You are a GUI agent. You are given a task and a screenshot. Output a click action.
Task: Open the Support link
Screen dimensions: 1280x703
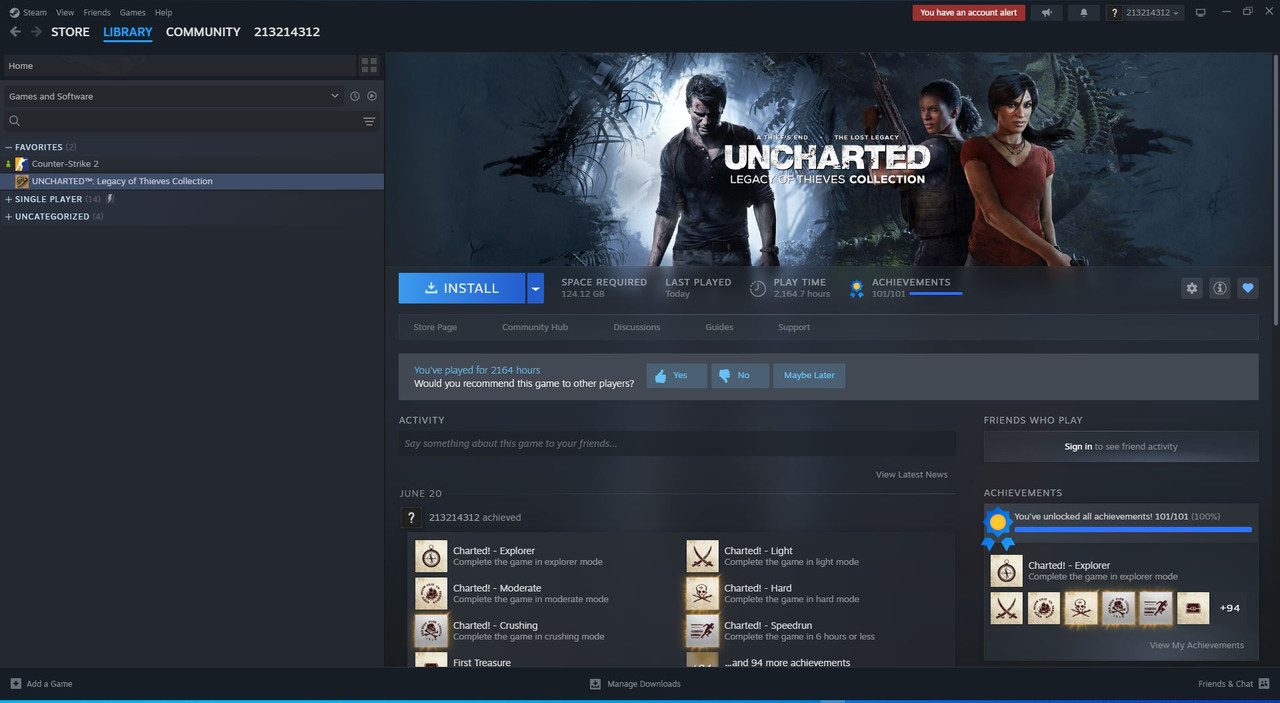[794, 327]
